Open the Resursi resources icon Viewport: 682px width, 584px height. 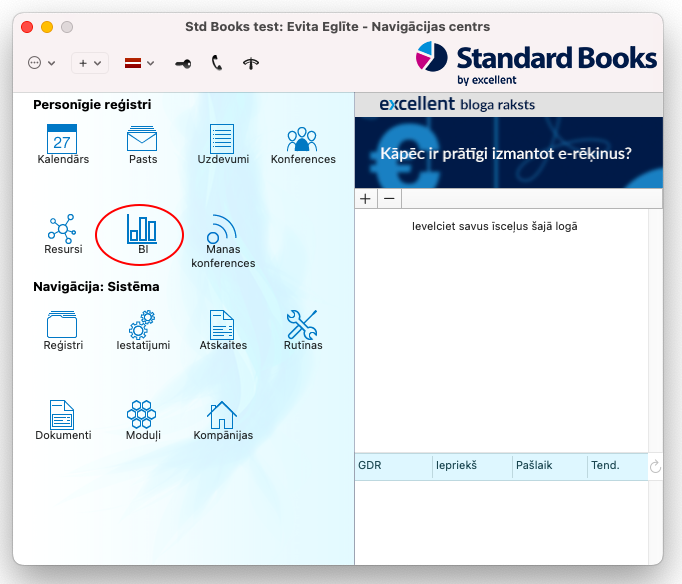click(x=63, y=228)
